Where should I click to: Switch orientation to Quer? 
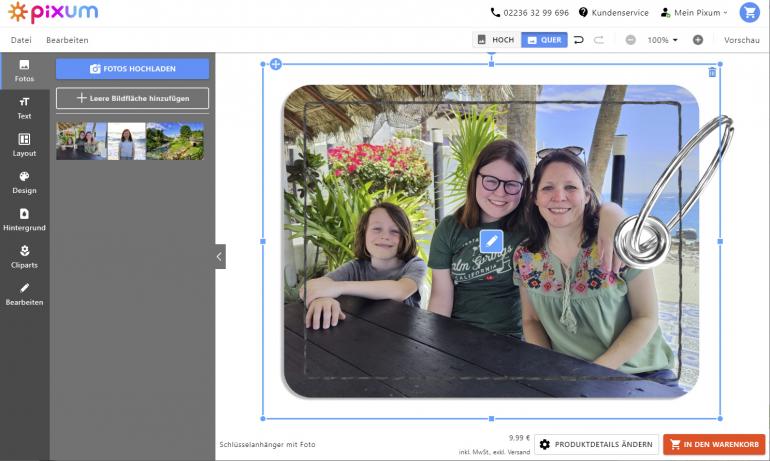544,40
